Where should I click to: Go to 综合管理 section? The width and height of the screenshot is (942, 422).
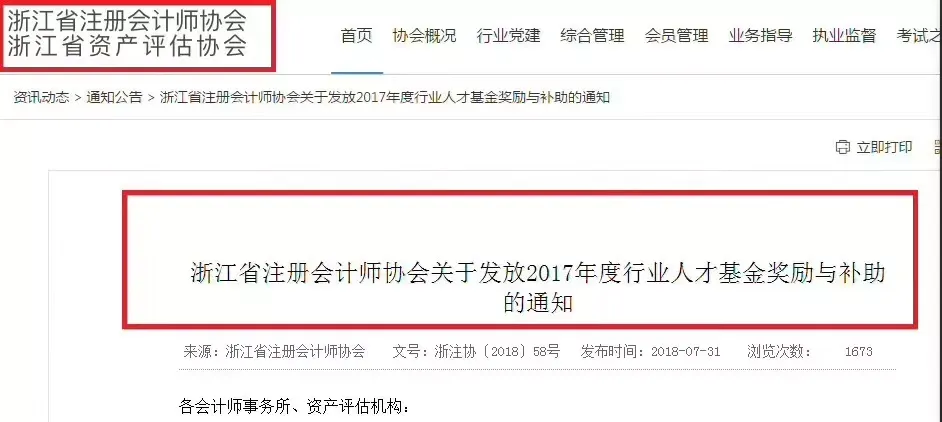click(592, 35)
